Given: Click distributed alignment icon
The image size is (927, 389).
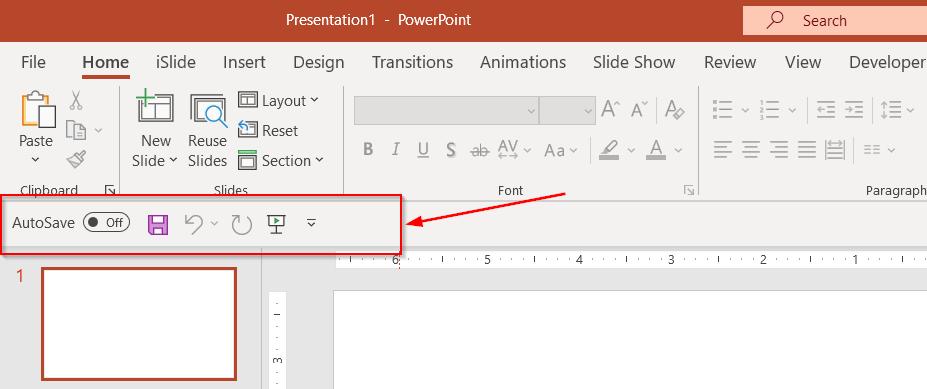Looking at the screenshot, I should (x=835, y=150).
